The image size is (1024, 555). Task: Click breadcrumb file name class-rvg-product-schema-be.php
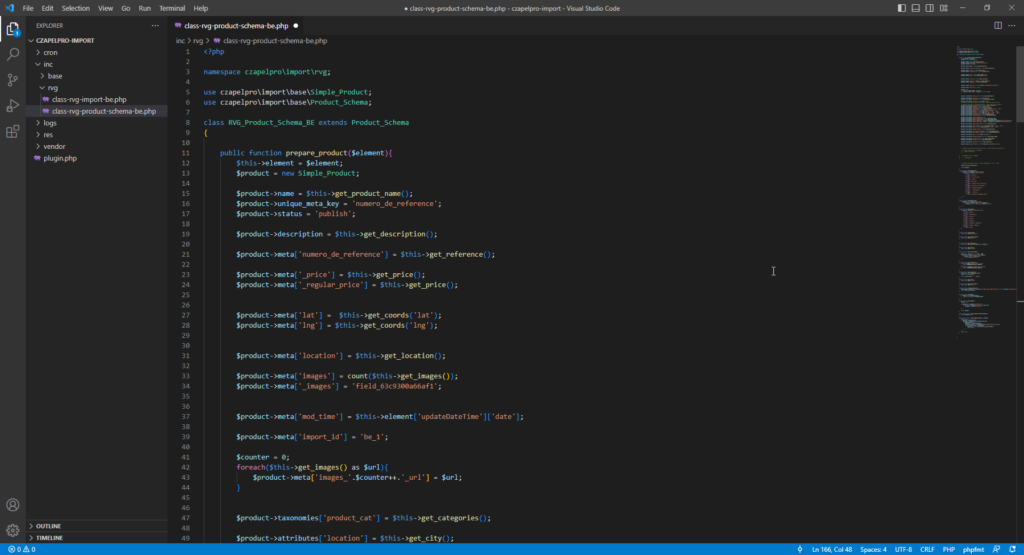[275, 40]
